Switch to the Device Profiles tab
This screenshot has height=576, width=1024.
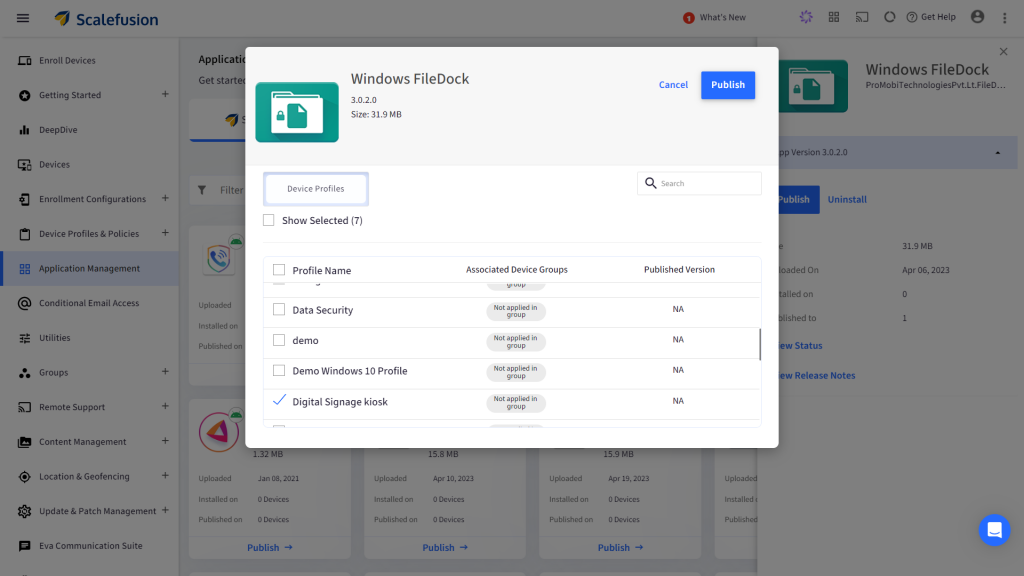pyautogui.click(x=316, y=188)
